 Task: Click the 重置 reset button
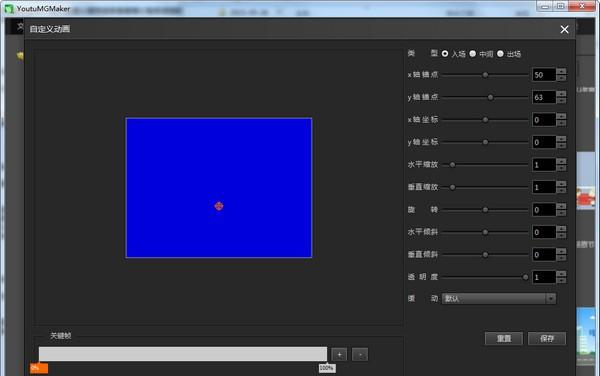[504, 339]
